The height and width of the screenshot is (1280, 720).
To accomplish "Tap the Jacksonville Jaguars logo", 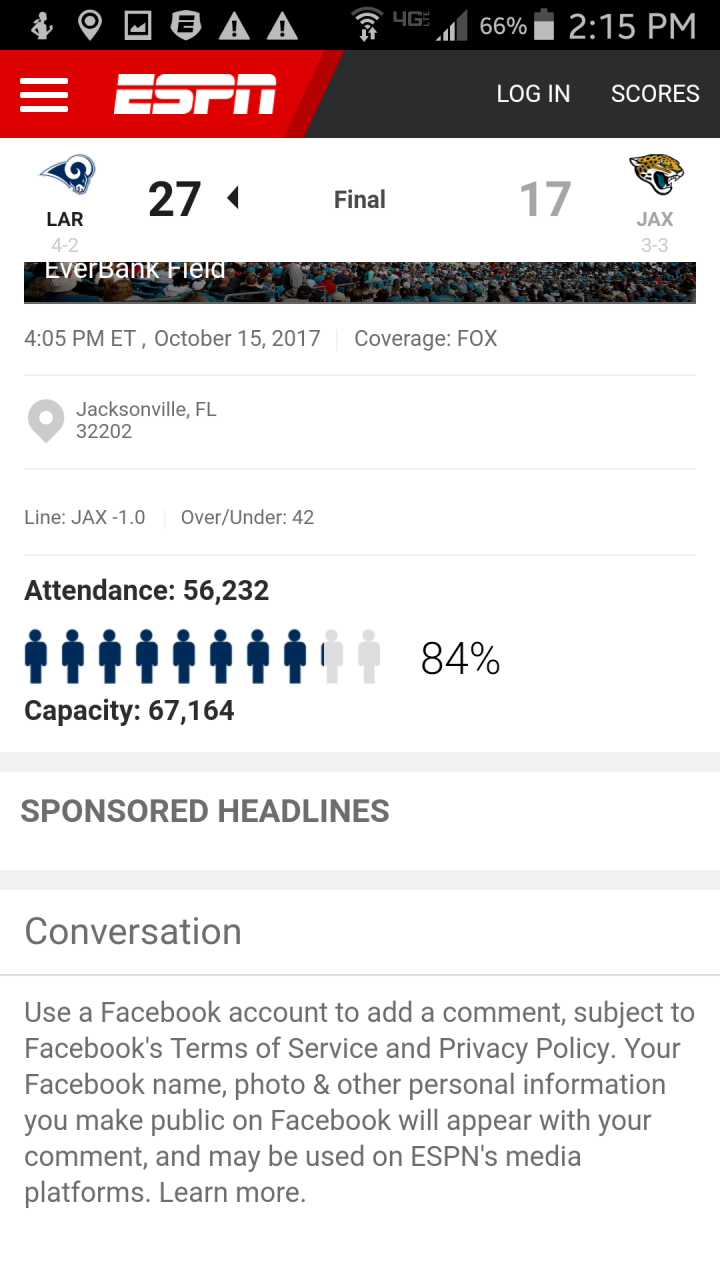I will 656,175.
